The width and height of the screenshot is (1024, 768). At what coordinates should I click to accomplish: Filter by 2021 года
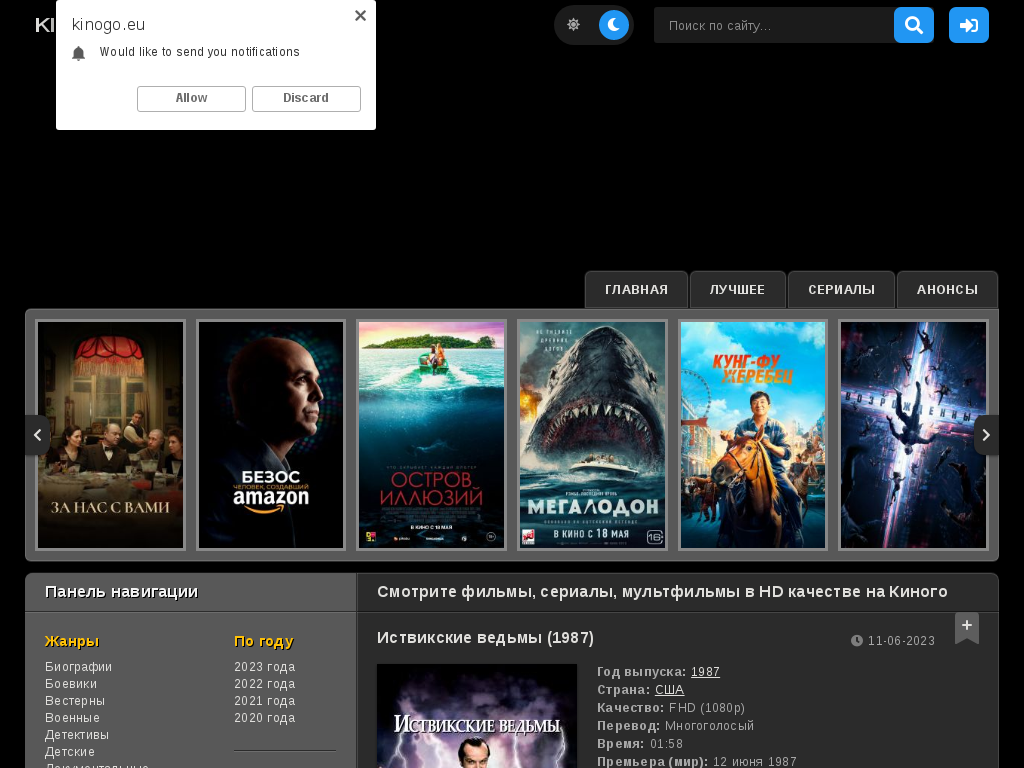click(264, 701)
